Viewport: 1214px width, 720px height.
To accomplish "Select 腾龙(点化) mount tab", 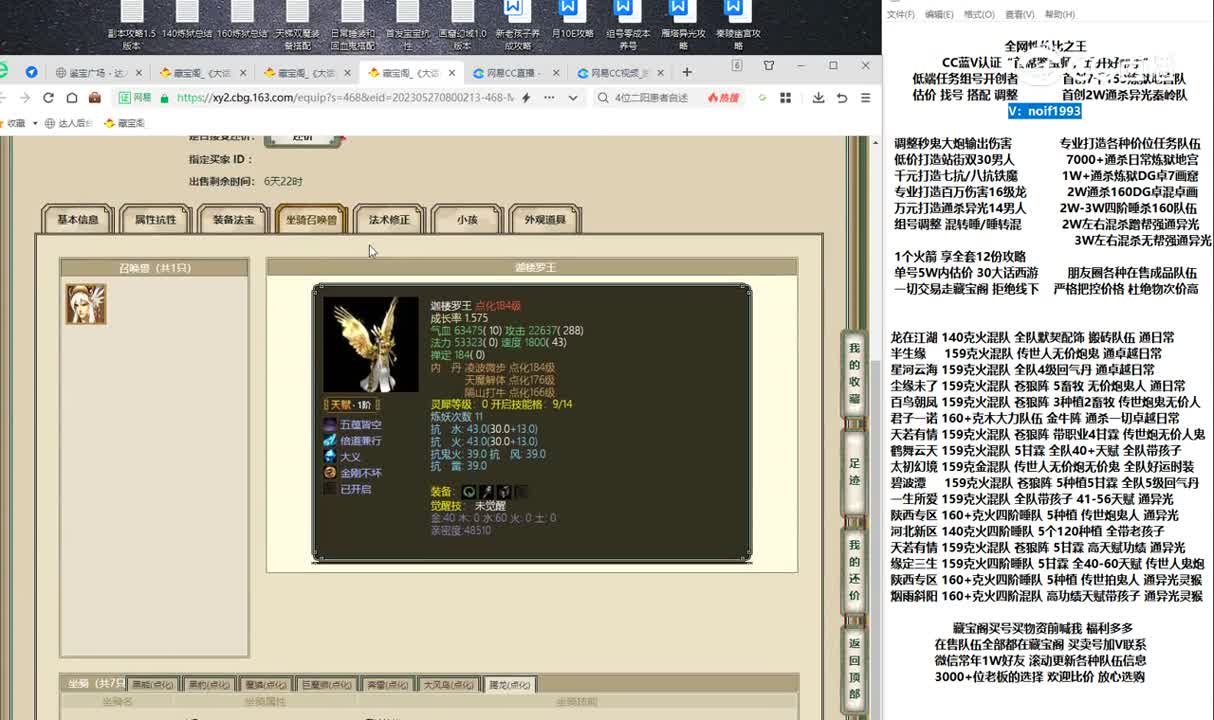I will tap(509, 685).
